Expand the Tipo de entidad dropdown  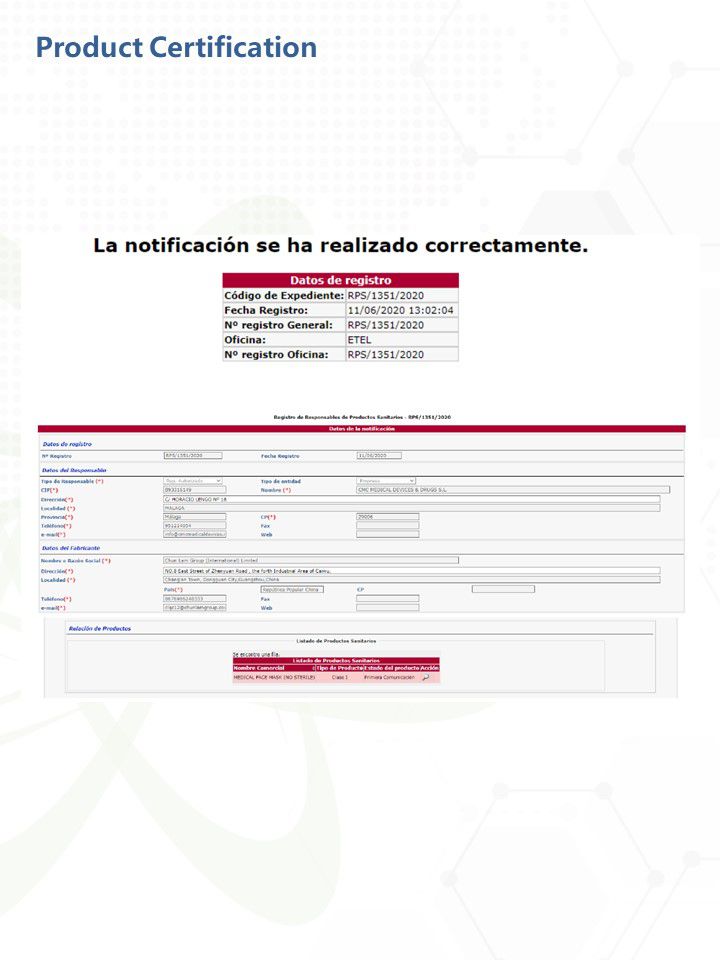pyautogui.click(x=386, y=481)
